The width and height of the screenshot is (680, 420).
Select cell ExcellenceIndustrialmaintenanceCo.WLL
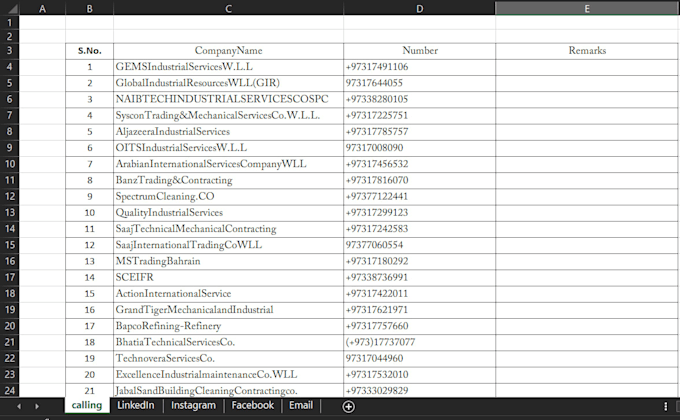tap(228, 374)
